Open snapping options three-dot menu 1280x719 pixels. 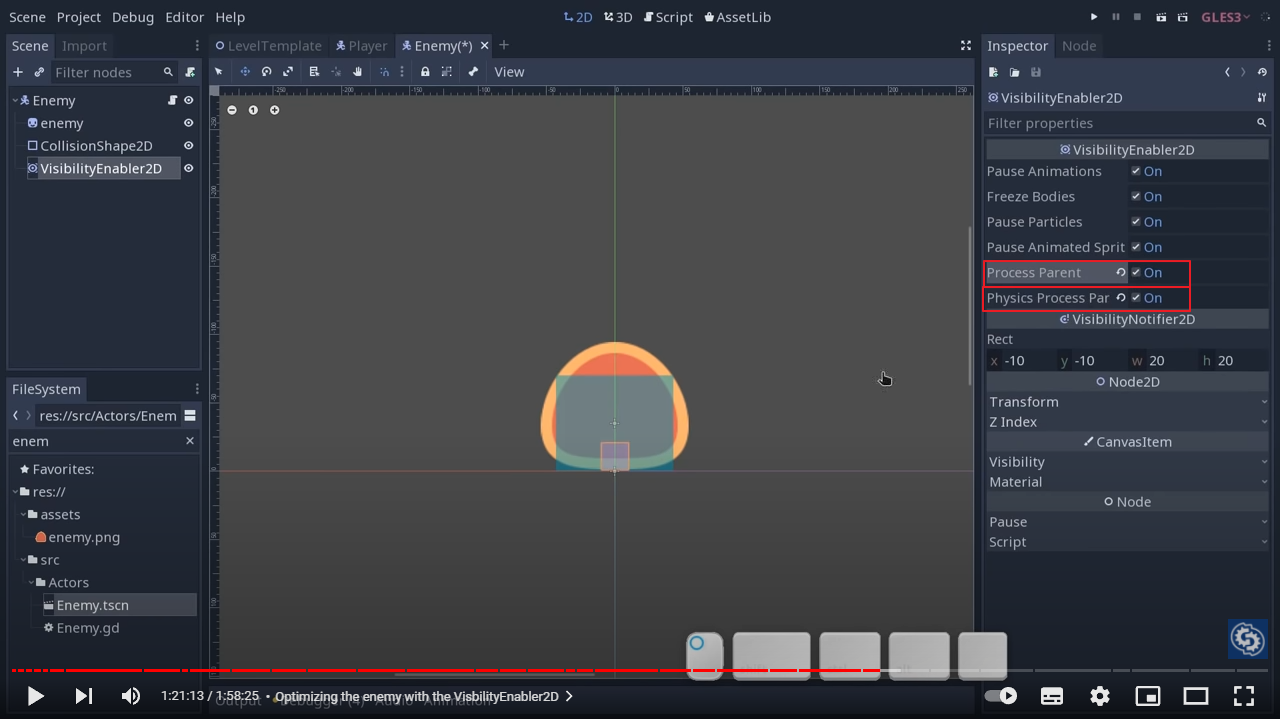tap(404, 72)
